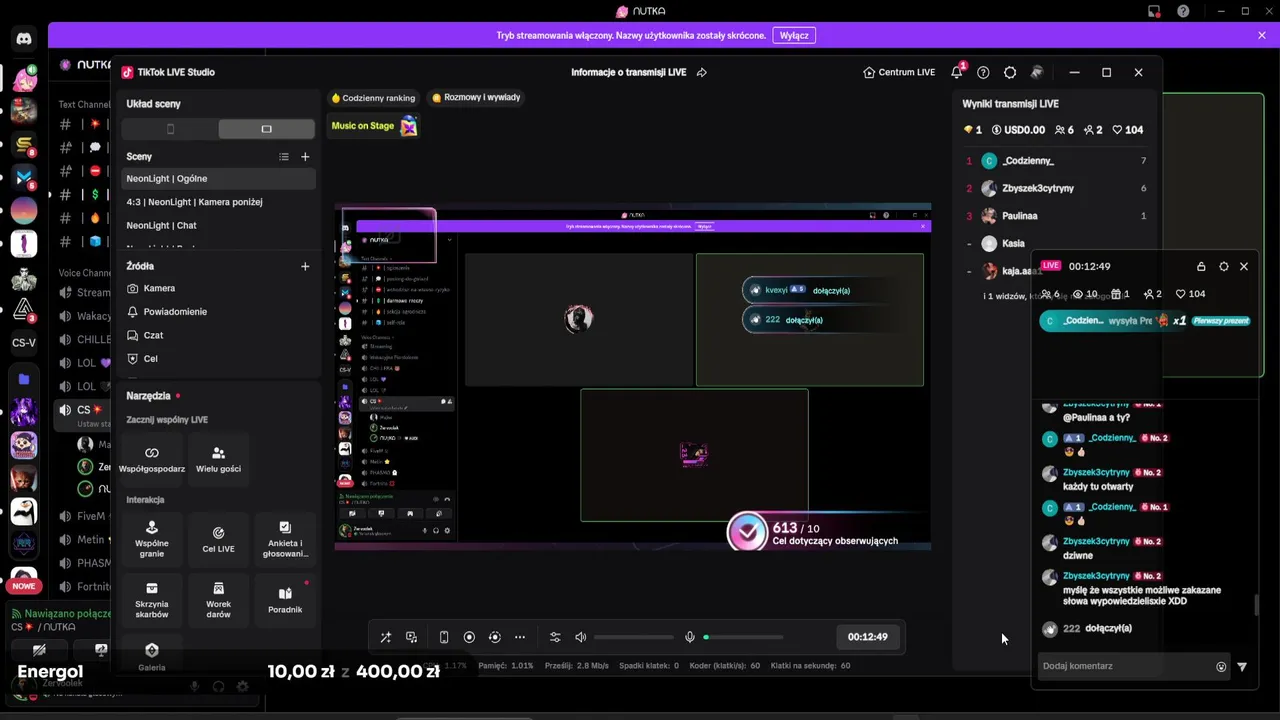Open Współgospodarz co-host tool

click(152, 460)
